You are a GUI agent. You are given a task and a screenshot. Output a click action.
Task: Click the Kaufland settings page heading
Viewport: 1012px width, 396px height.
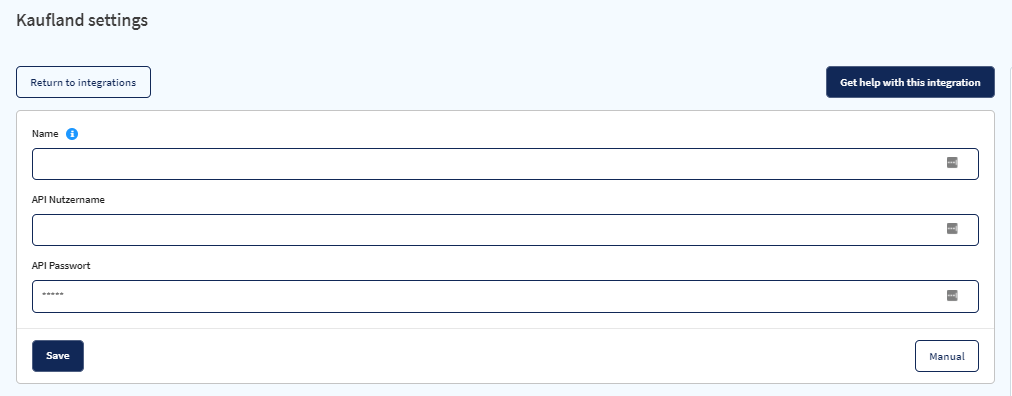pyautogui.click(x=82, y=20)
